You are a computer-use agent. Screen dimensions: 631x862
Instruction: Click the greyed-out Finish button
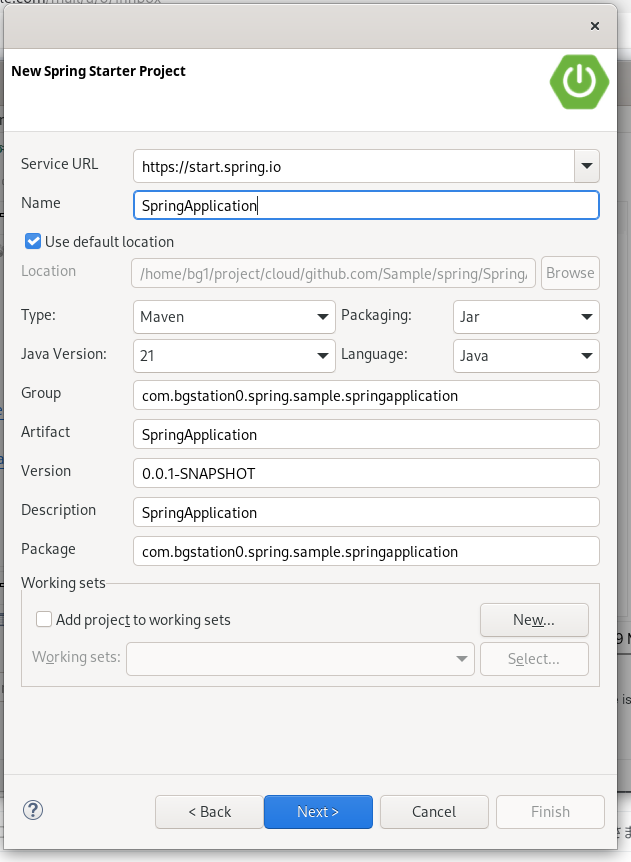[550, 811]
